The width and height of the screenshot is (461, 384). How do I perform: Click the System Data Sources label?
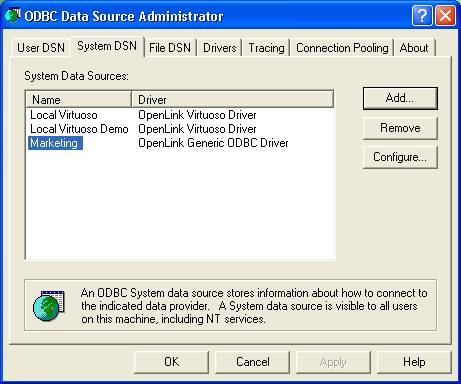coord(76,76)
